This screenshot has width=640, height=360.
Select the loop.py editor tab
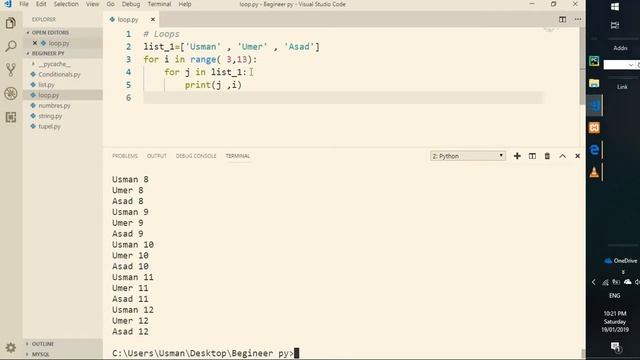tap(128, 19)
